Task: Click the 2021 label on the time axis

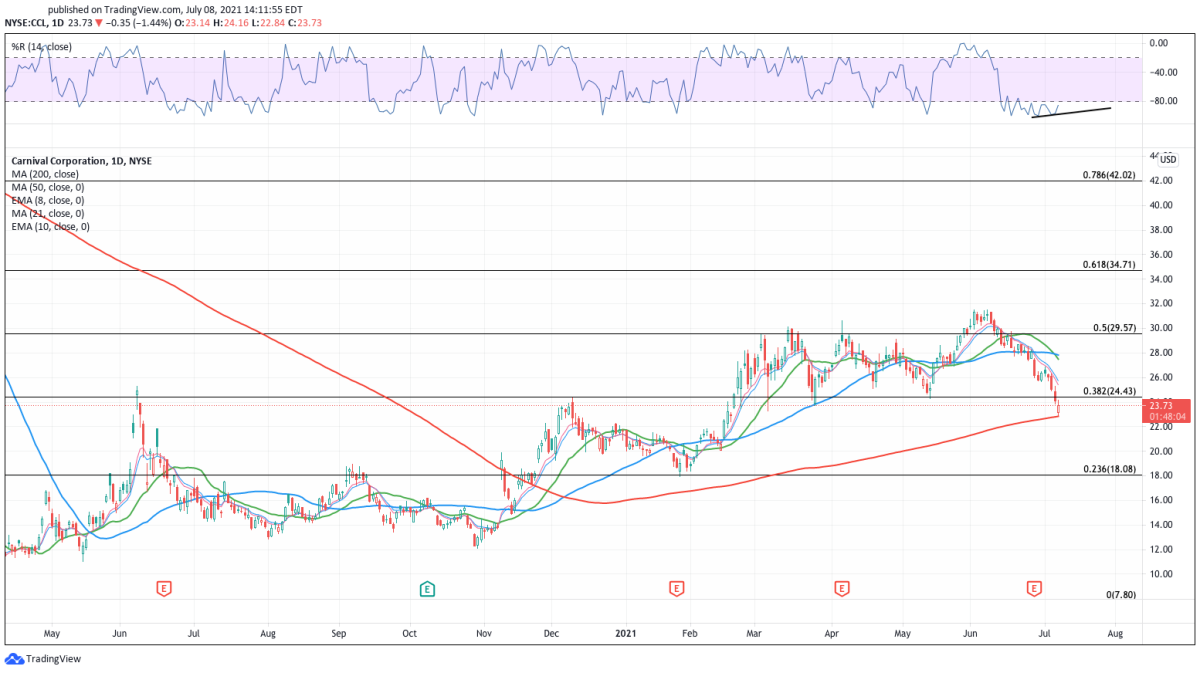Action: (626, 633)
